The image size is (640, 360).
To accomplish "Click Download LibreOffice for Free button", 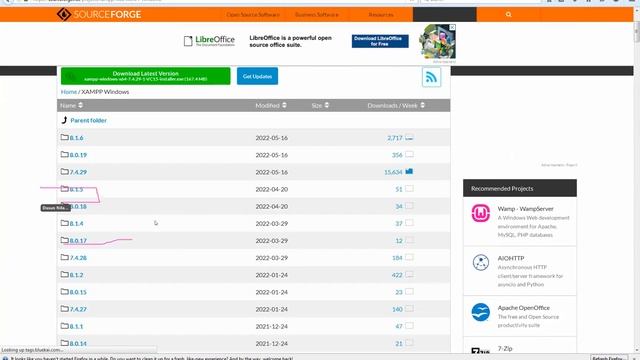I will point(380,41).
